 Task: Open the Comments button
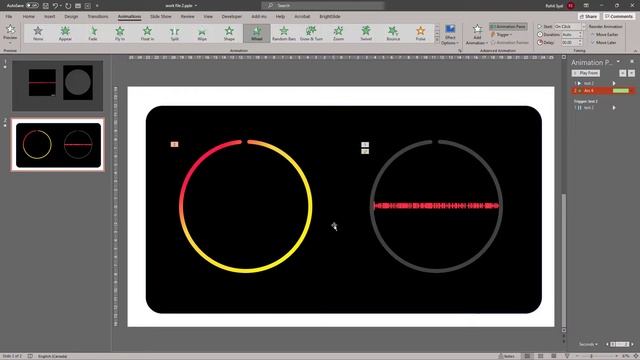618,16
